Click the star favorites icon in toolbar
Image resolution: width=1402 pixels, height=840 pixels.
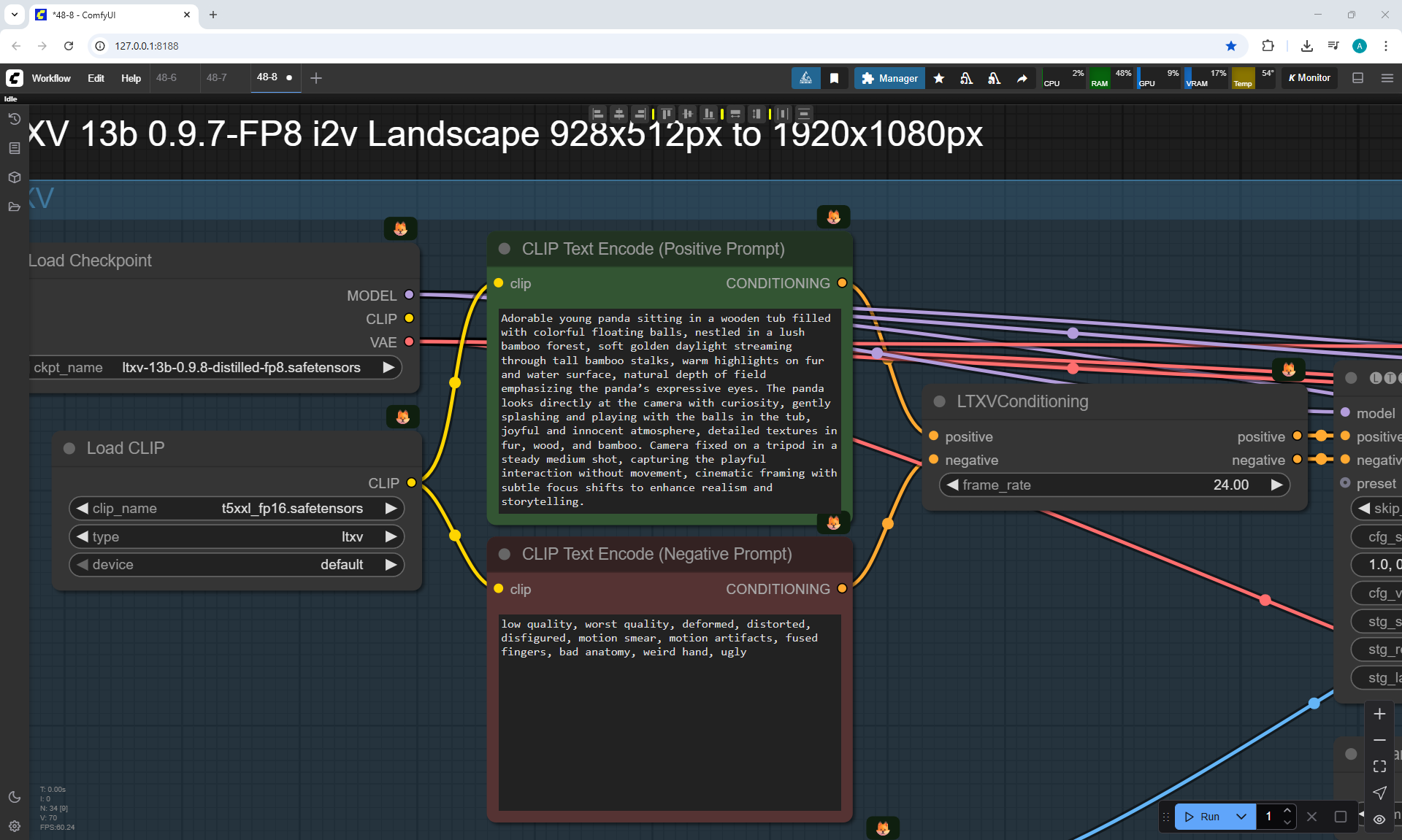(939, 78)
